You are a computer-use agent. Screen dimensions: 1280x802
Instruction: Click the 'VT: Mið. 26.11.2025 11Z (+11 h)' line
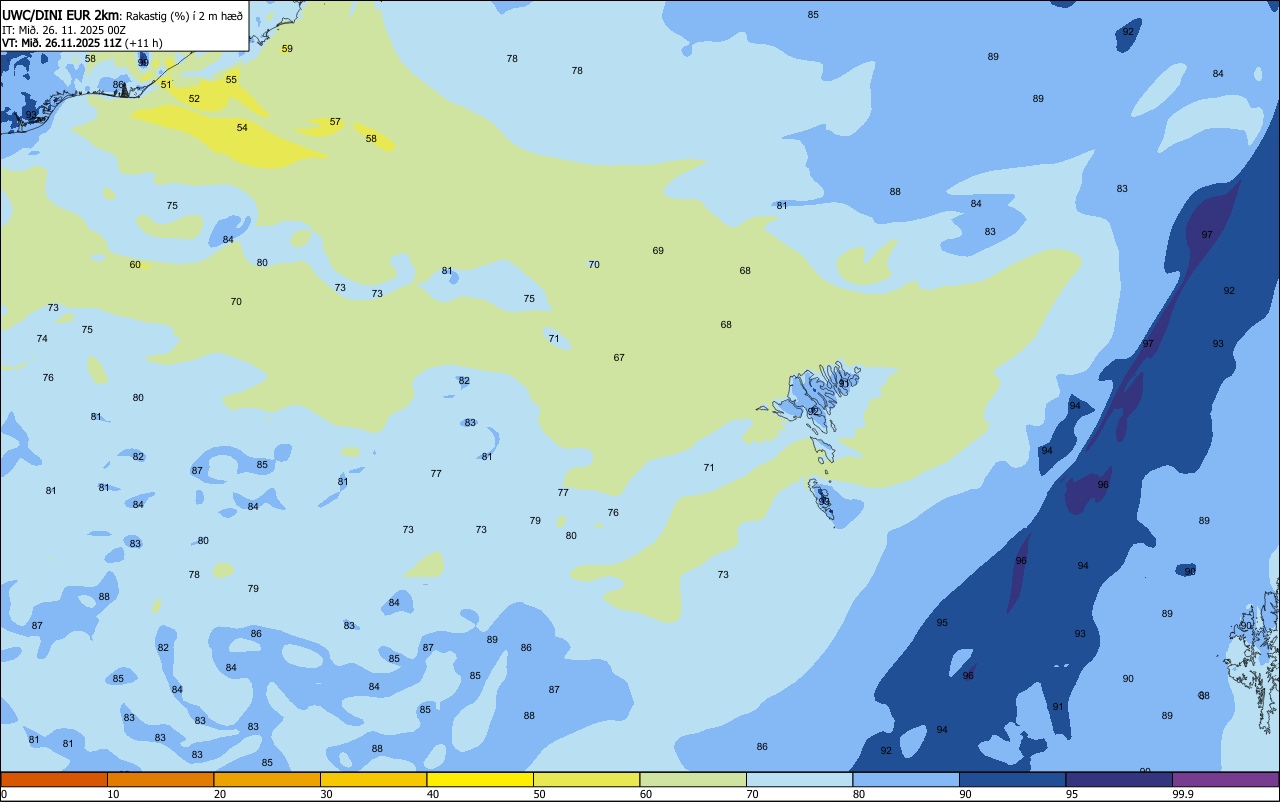[82, 42]
